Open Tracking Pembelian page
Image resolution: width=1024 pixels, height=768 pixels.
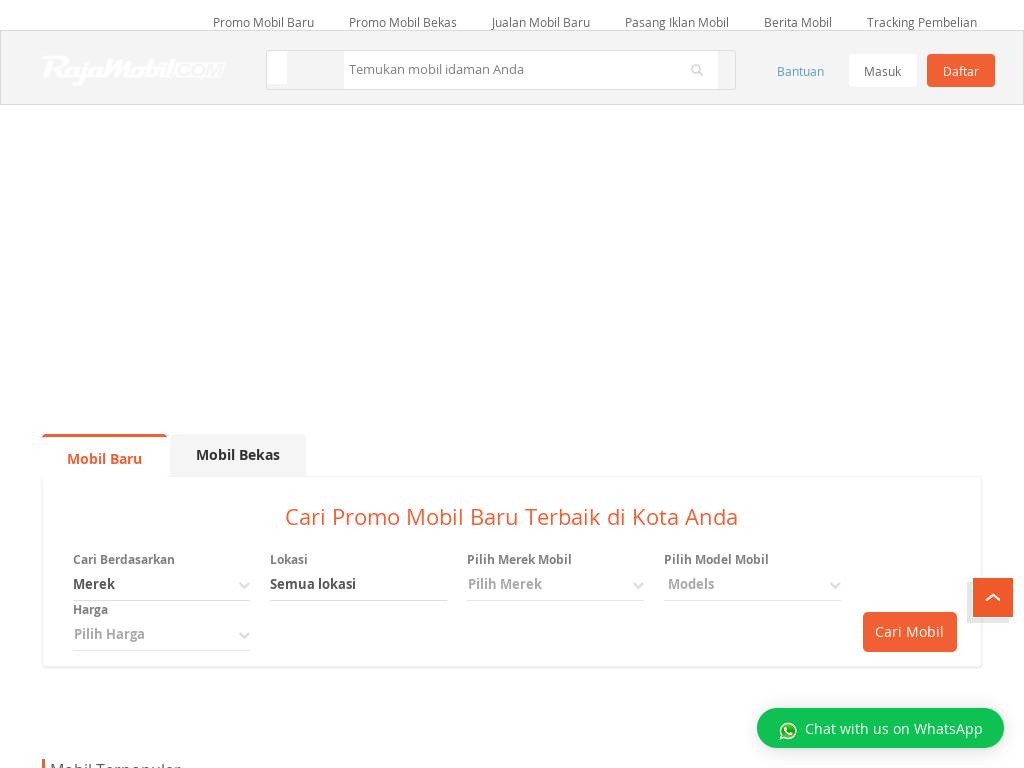click(921, 22)
